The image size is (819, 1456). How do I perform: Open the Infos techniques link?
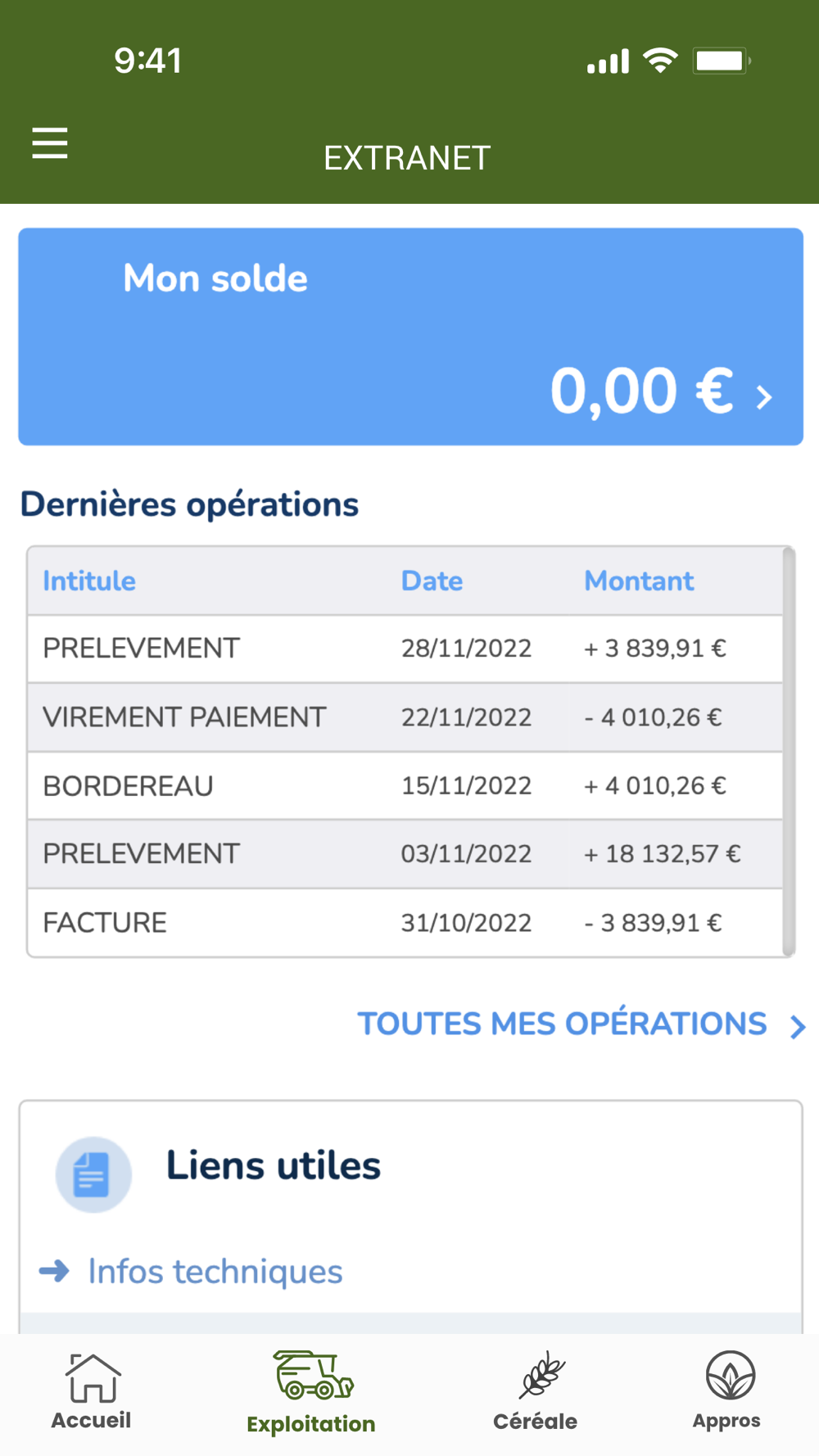tap(215, 1272)
